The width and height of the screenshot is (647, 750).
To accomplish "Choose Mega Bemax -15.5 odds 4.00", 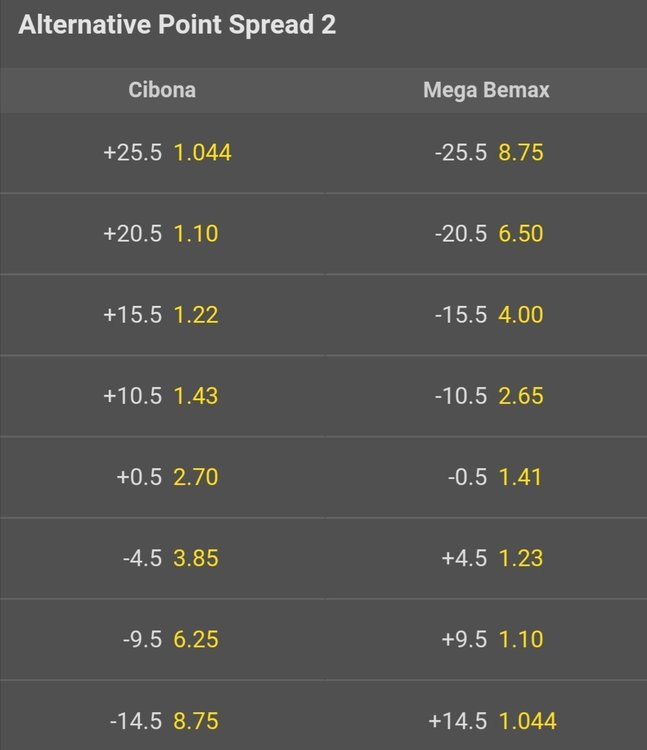I will coord(485,315).
